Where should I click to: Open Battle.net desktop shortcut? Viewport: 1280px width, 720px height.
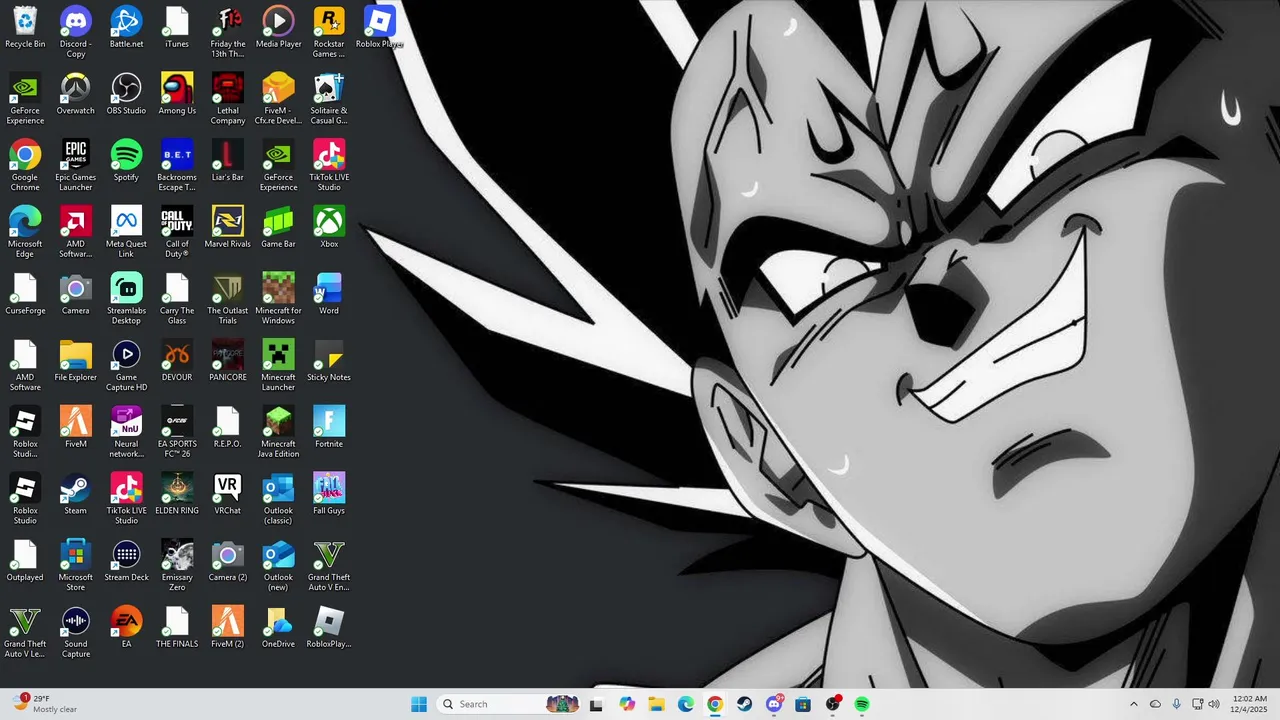[x=126, y=29]
